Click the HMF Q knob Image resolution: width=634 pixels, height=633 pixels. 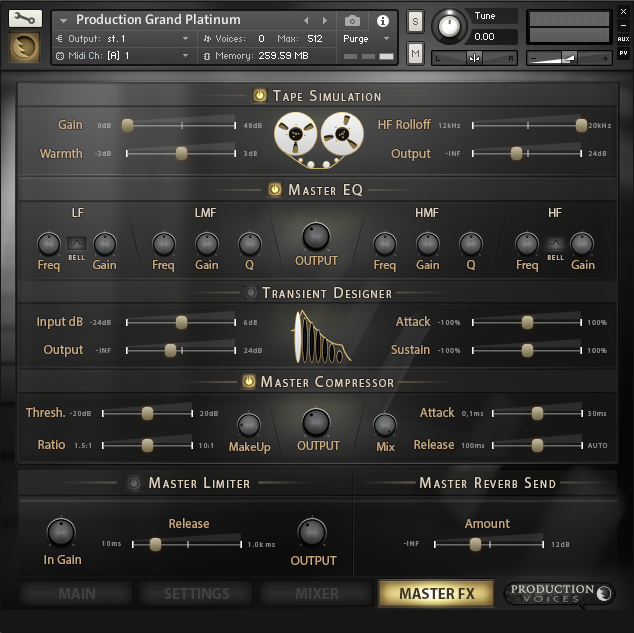point(471,244)
